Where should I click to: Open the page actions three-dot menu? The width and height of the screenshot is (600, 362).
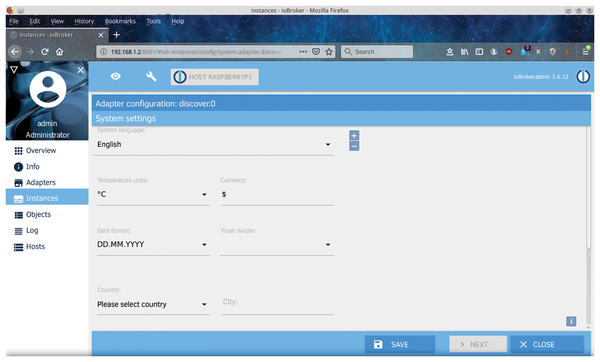coord(303,52)
